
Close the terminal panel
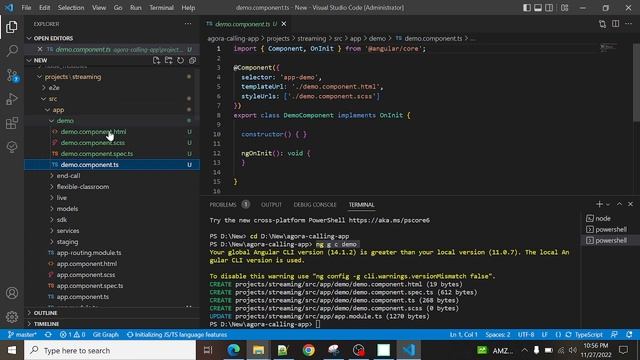click(630, 204)
